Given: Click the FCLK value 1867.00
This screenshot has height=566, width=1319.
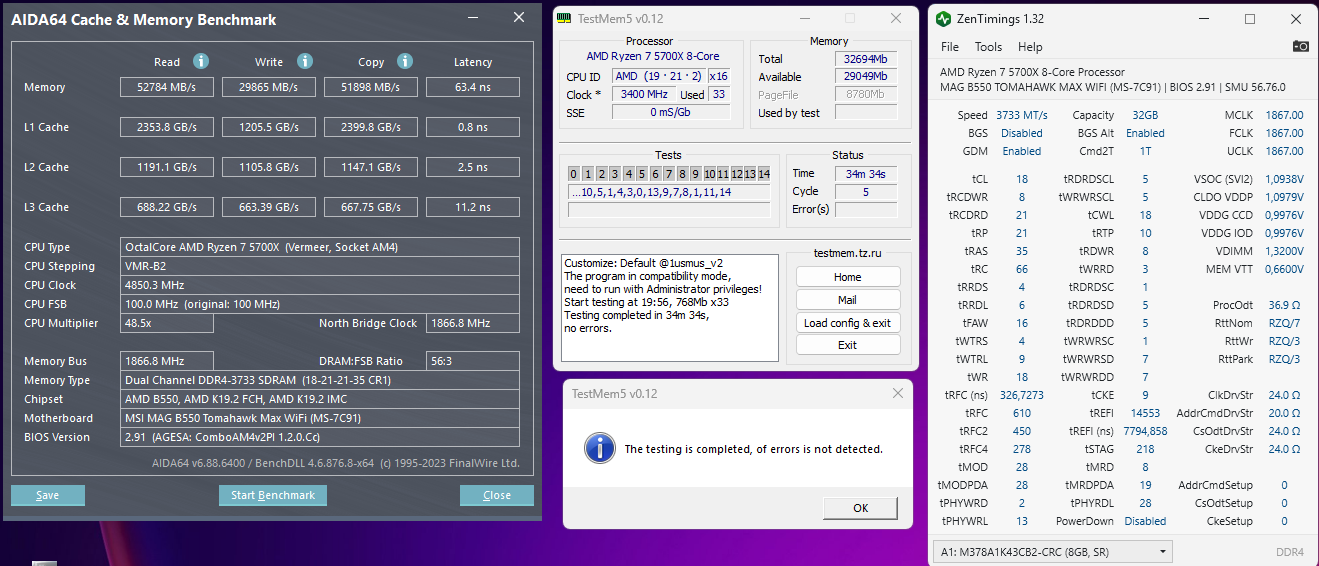Looking at the screenshot, I should (1284, 133).
